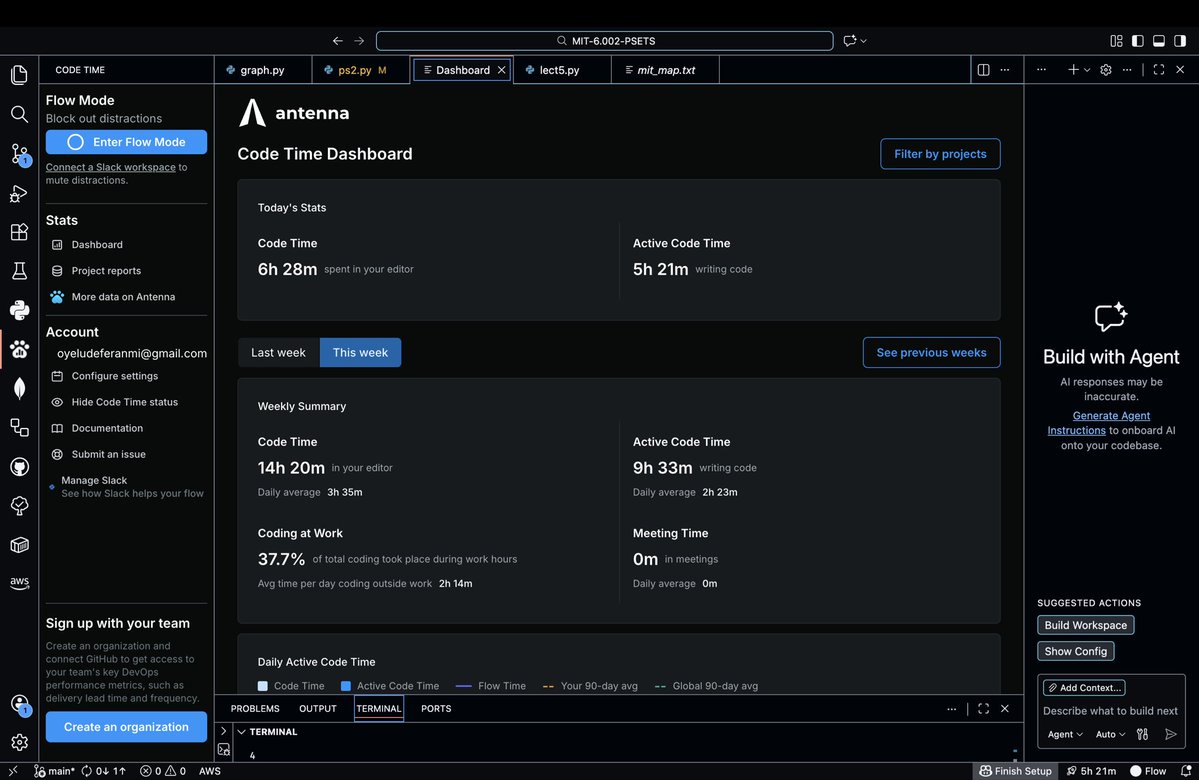1199x780 pixels.
Task: Toggle Global 90-day avg legend line
Action: click(707, 686)
